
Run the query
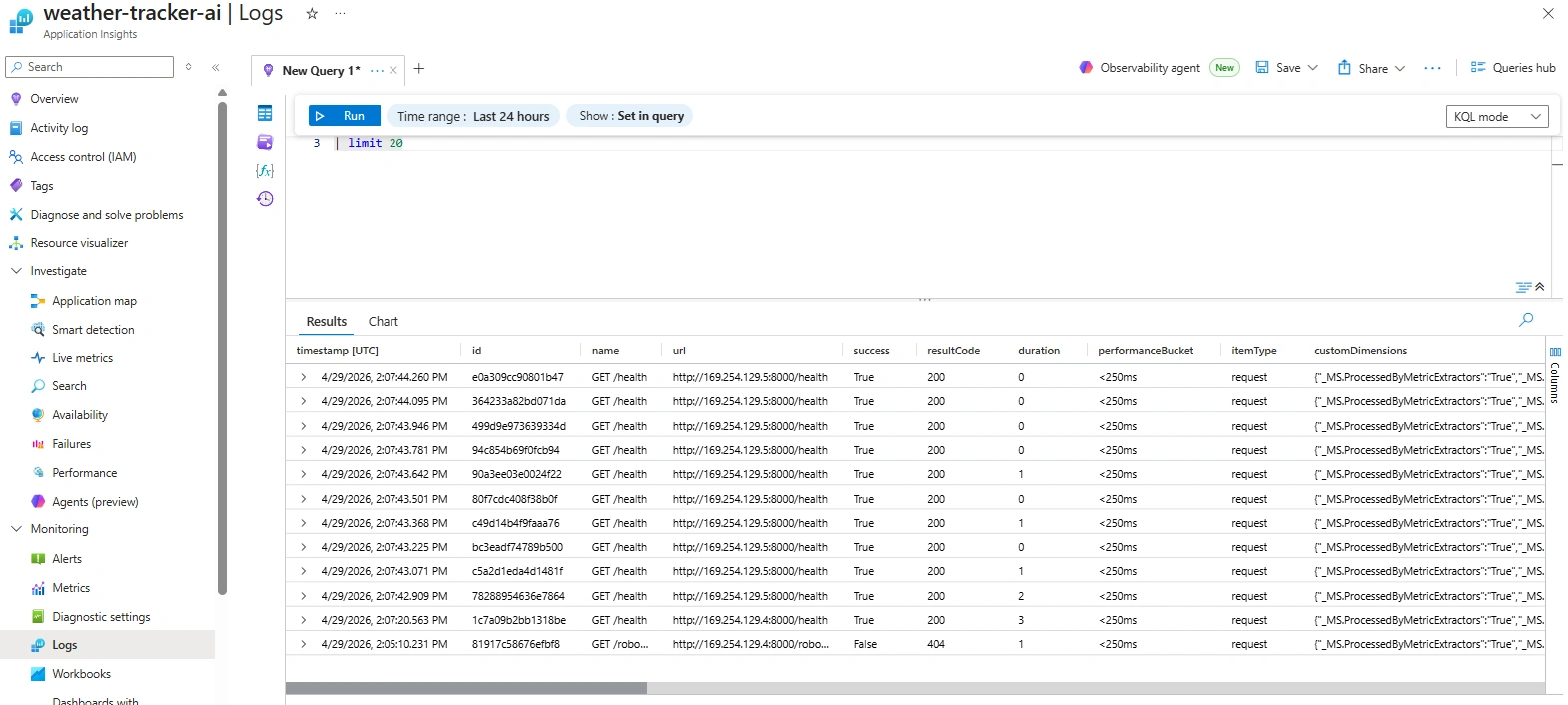pyautogui.click(x=344, y=116)
